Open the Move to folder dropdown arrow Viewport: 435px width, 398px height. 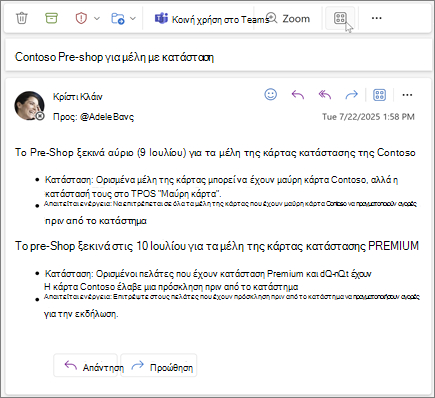pyautogui.click(x=133, y=18)
